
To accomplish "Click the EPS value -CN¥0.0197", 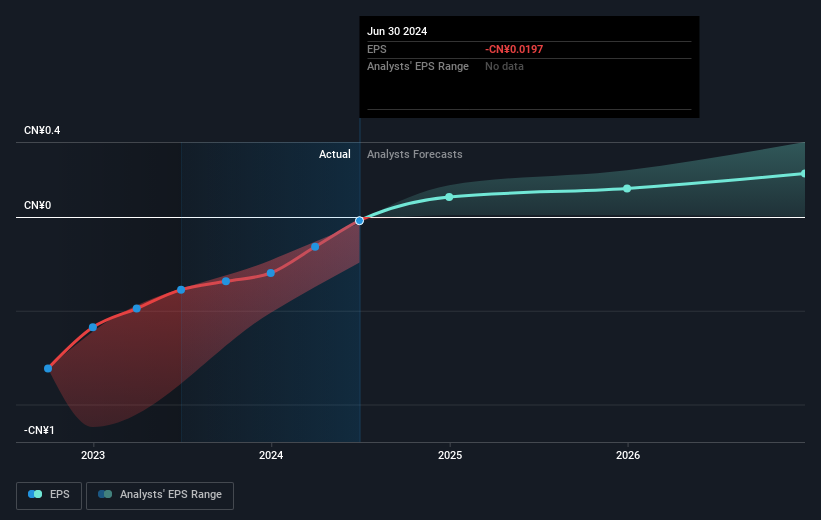I will pos(514,49).
